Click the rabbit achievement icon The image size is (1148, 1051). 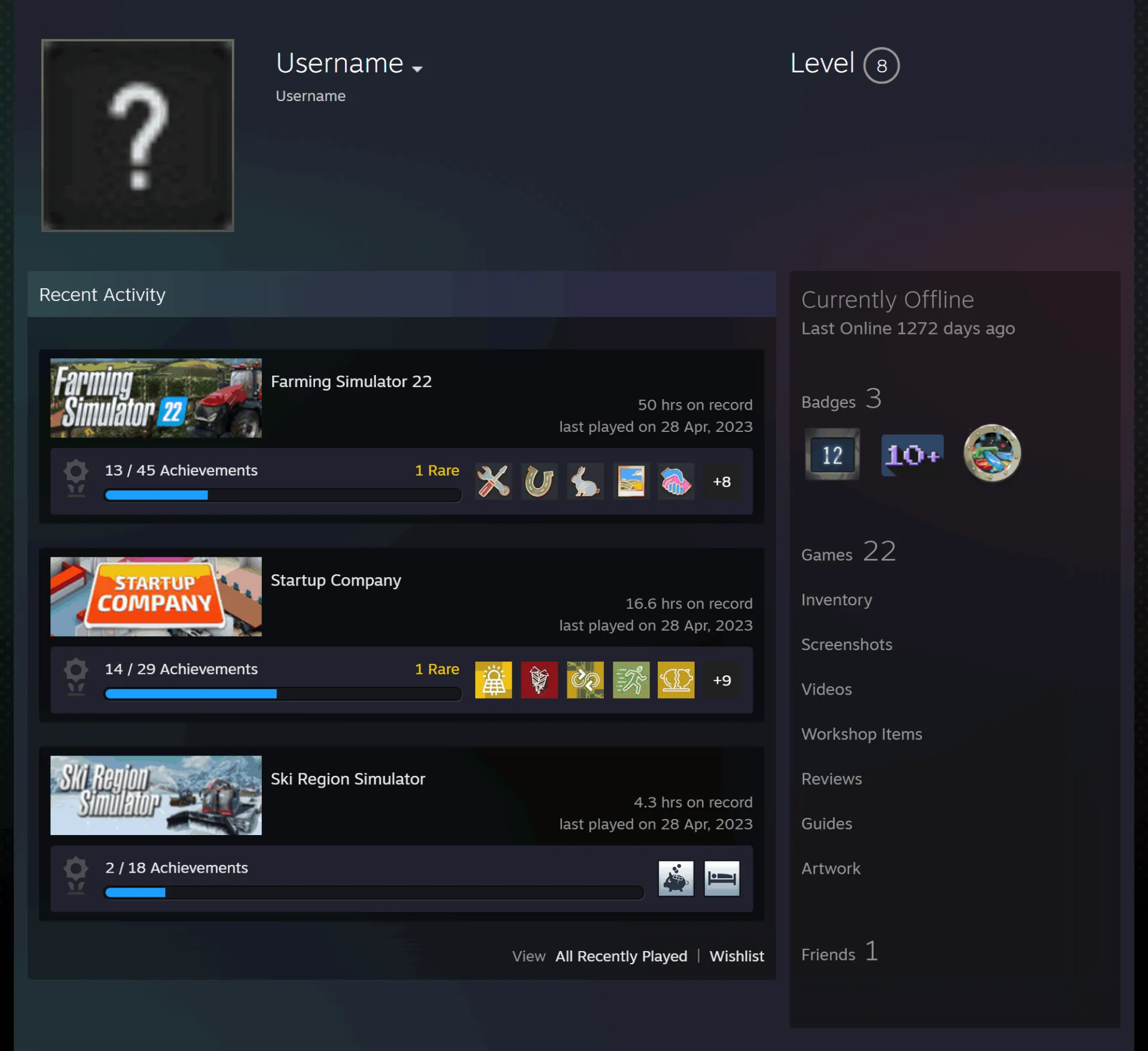coord(585,482)
